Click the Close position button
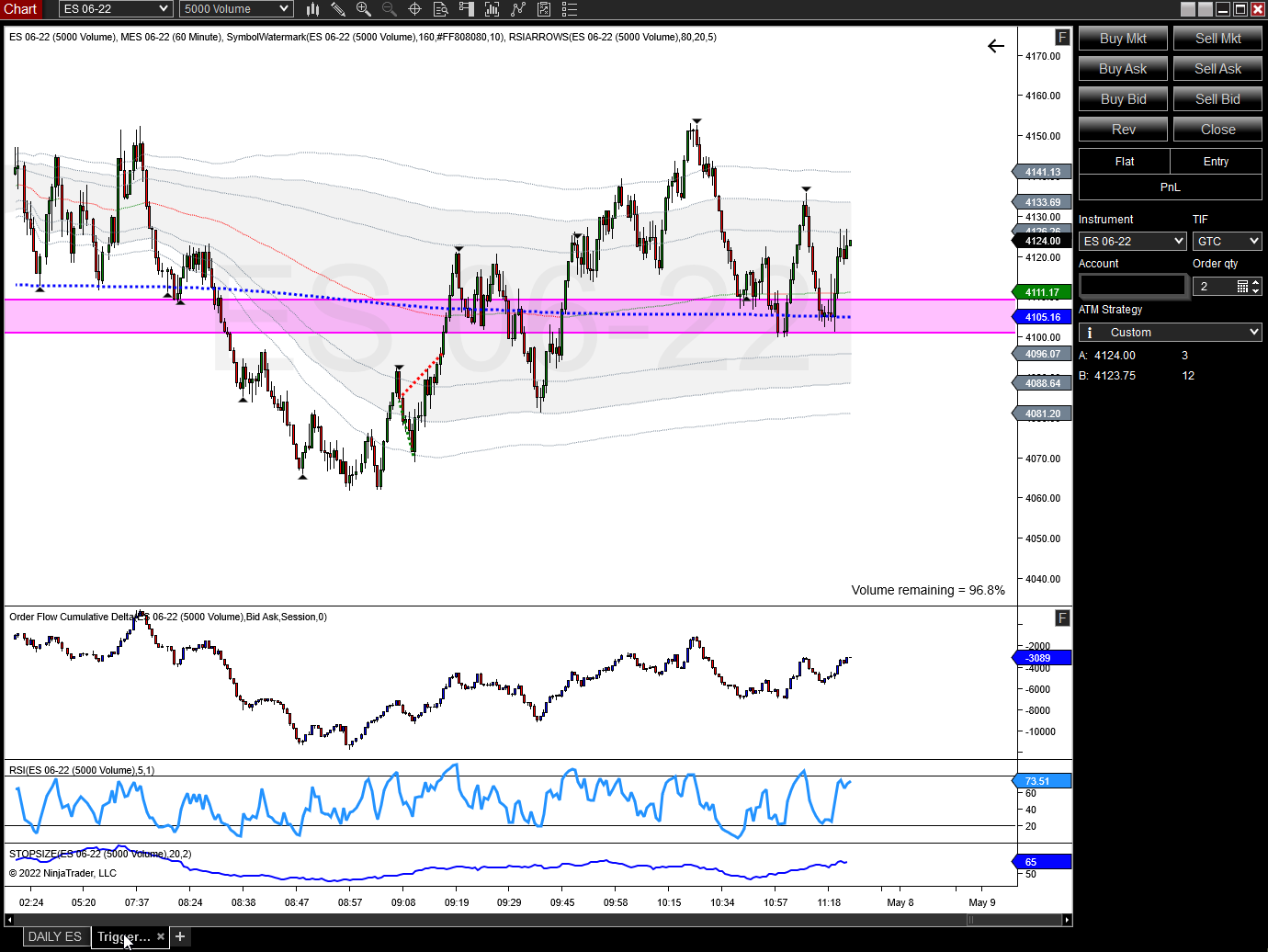This screenshot has width=1268, height=952. click(x=1217, y=130)
